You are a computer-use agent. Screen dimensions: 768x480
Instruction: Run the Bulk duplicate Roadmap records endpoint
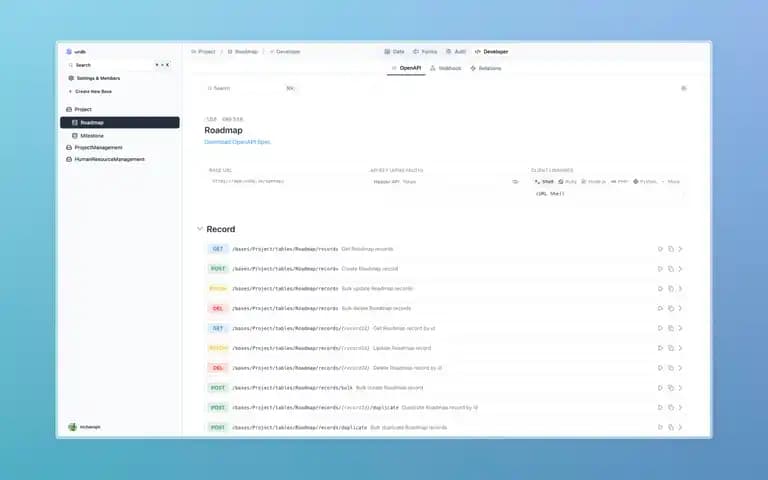(x=660, y=428)
